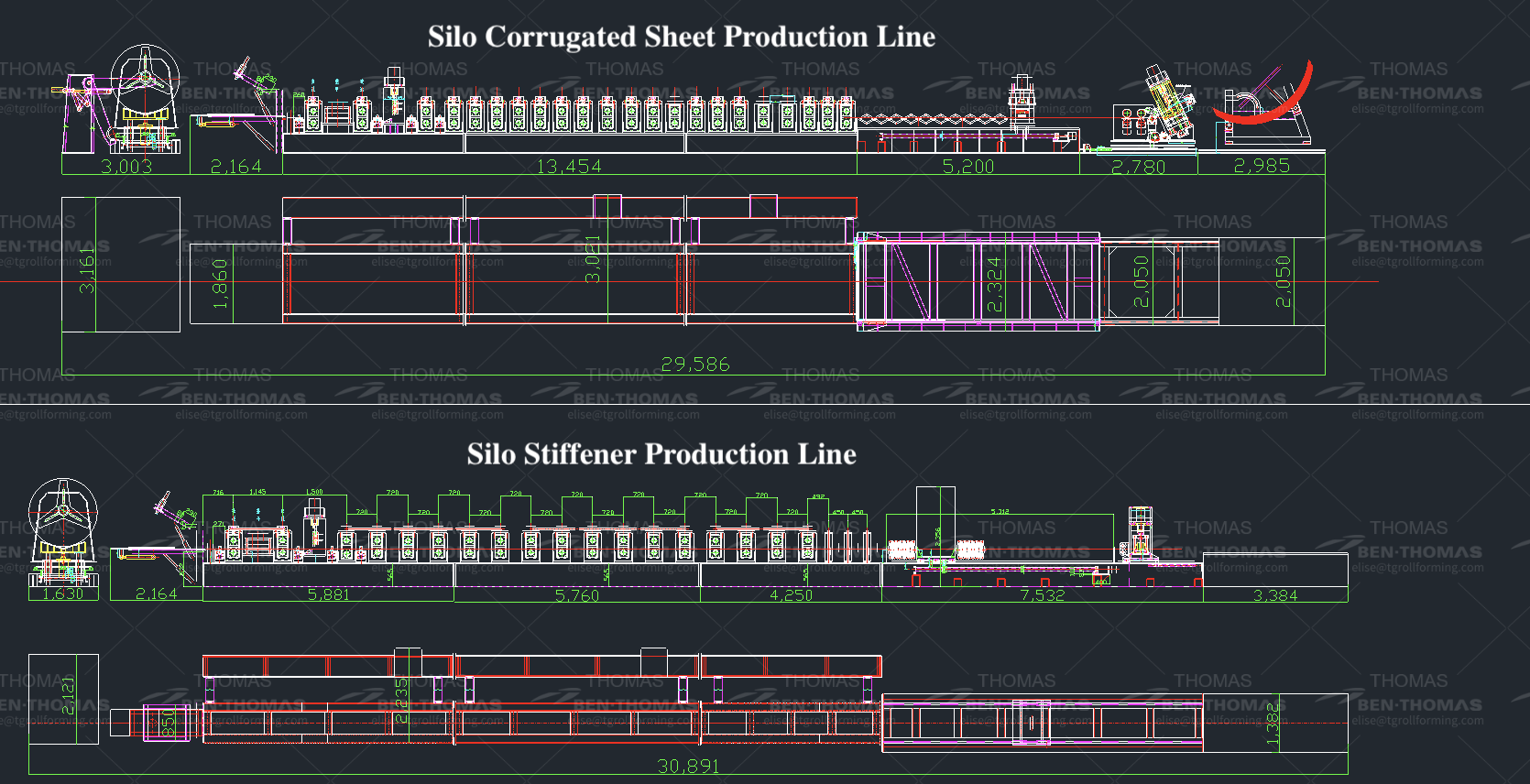Select the red curved sheet at output end

(1264, 103)
